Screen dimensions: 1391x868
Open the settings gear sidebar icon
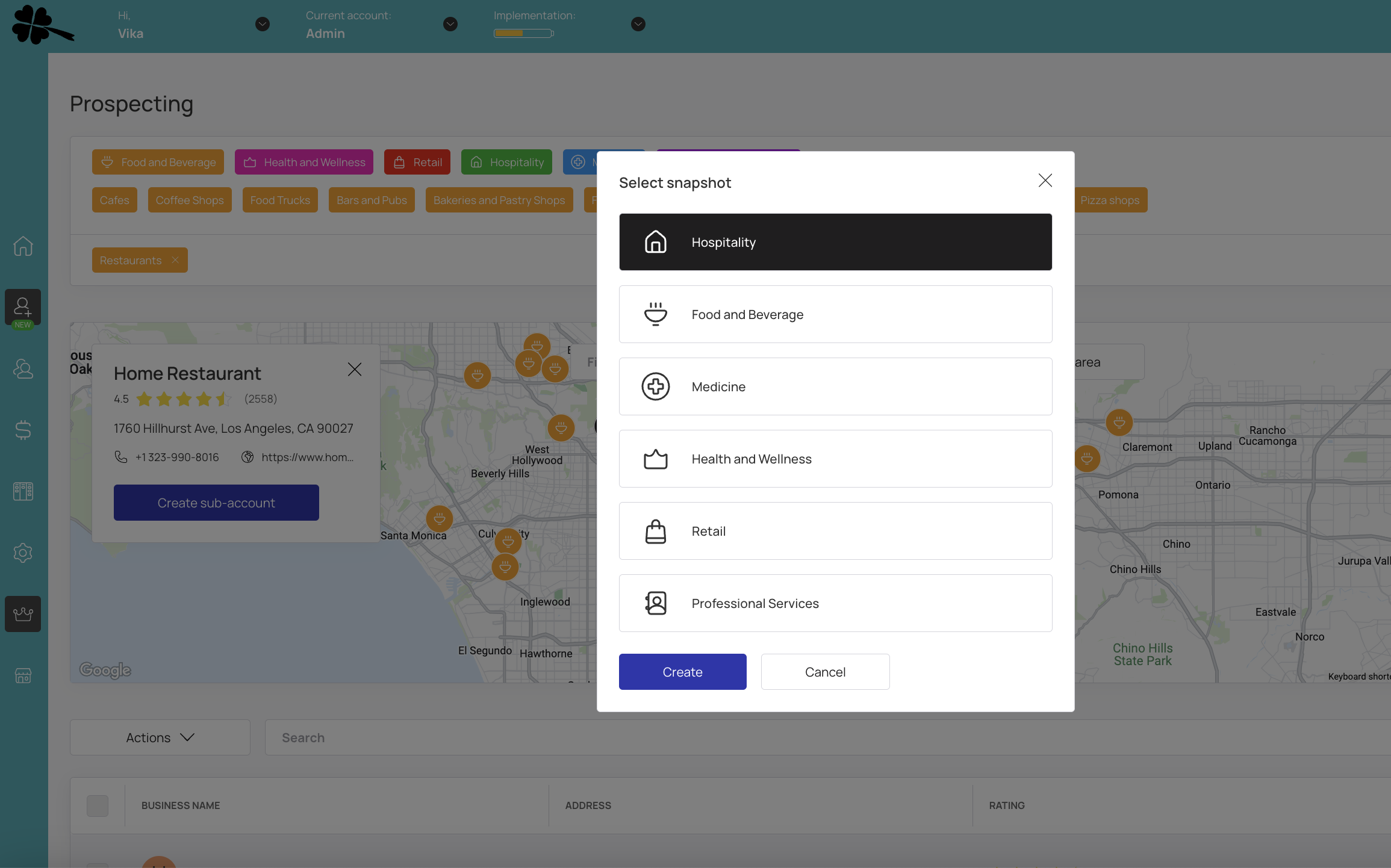coord(23,553)
